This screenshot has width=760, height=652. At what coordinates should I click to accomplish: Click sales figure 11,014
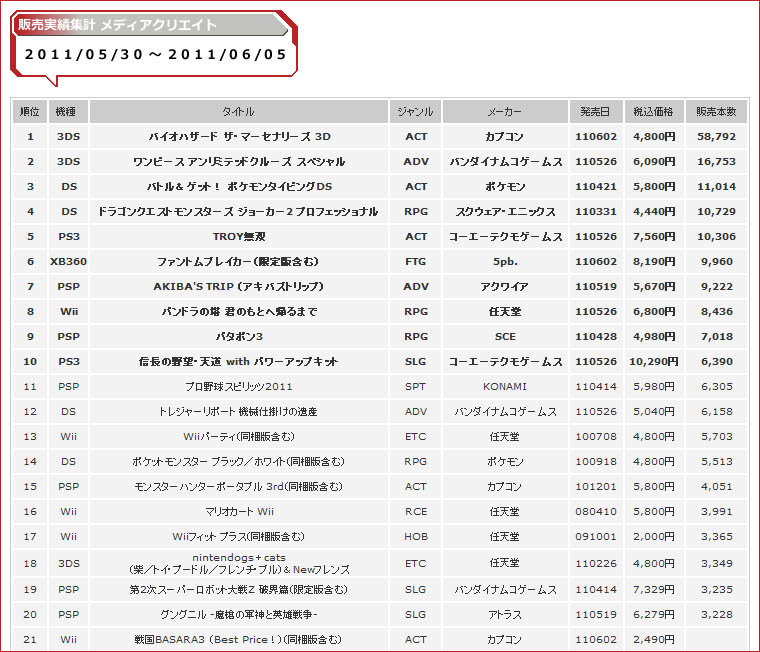click(716, 187)
